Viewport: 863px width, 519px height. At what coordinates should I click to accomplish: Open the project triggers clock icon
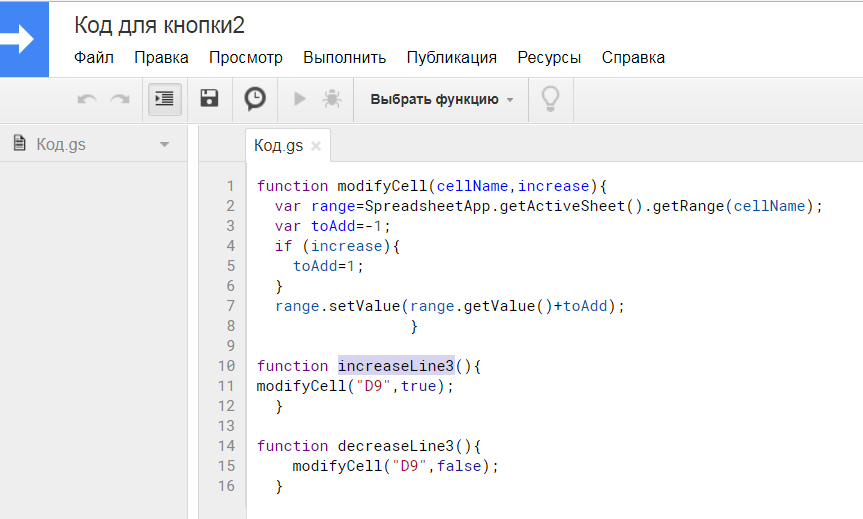[x=255, y=99]
